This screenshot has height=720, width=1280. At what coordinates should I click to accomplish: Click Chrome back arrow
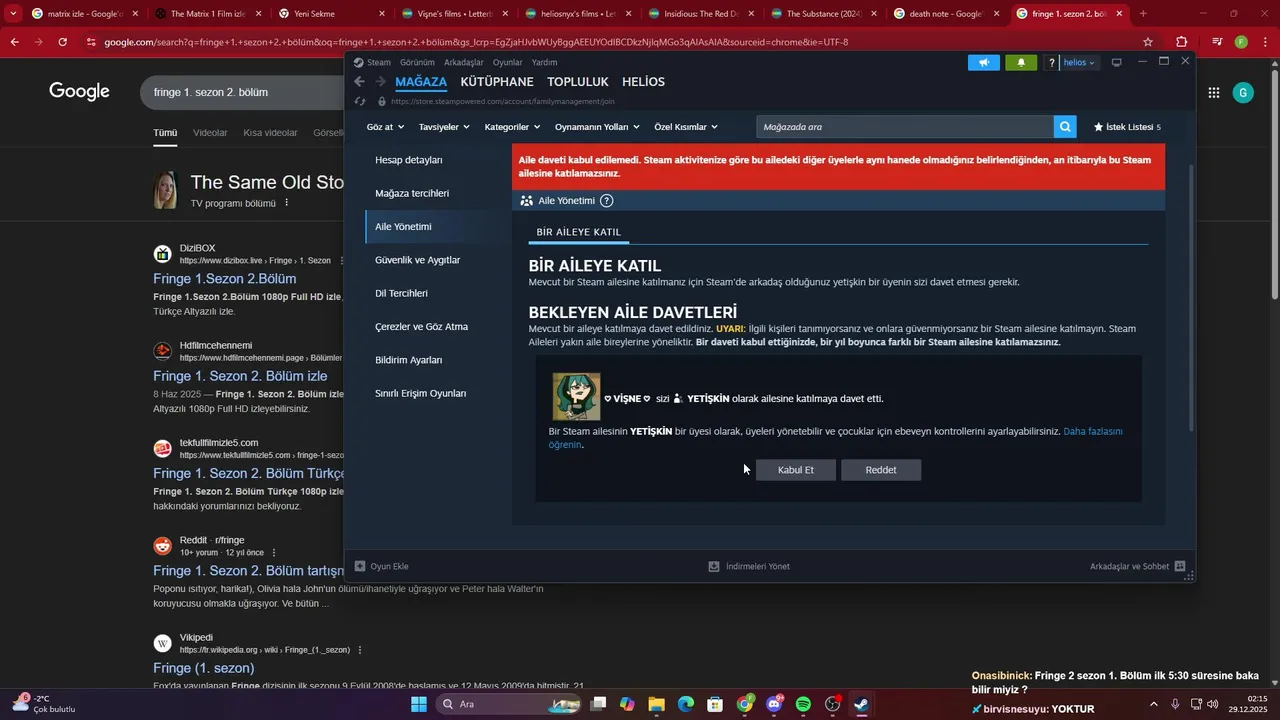coord(14,42)
